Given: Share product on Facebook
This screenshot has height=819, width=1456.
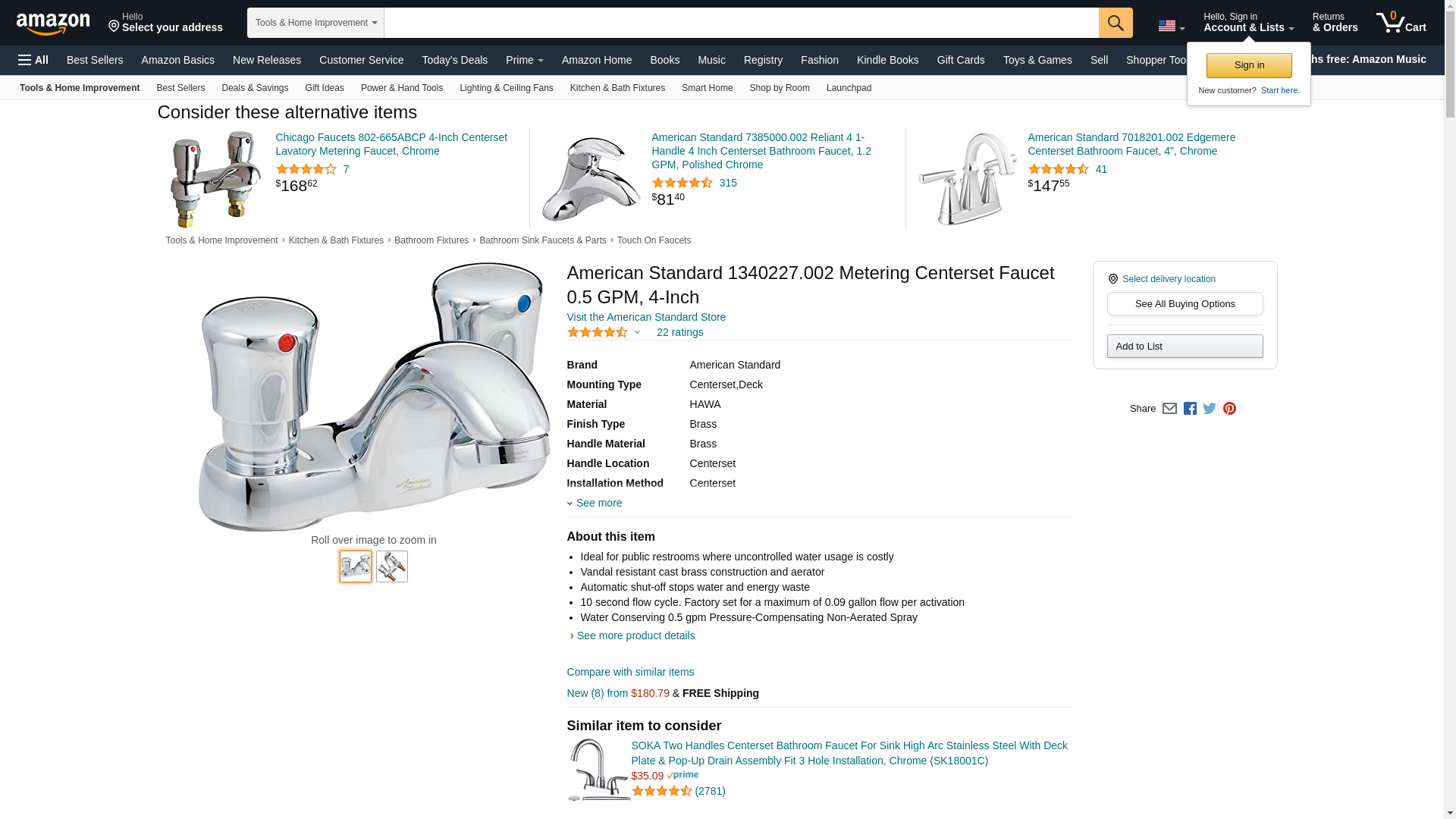Looking at the screenshot, I should (x=1190, y=409).
